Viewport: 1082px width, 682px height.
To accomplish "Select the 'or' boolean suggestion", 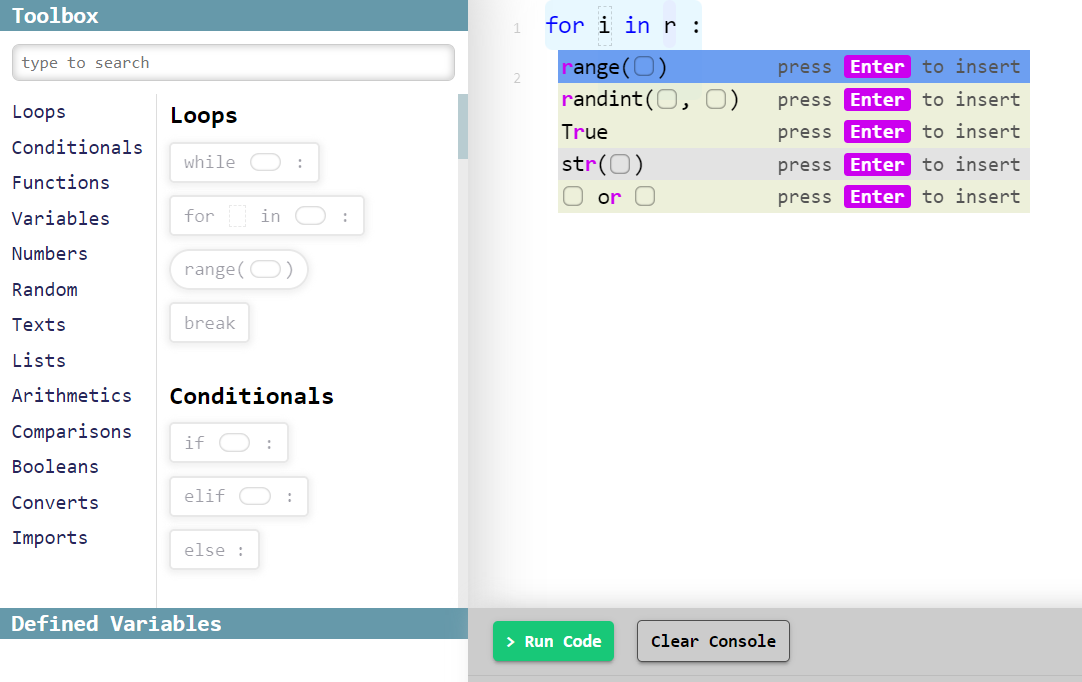I will click(608, 196).
